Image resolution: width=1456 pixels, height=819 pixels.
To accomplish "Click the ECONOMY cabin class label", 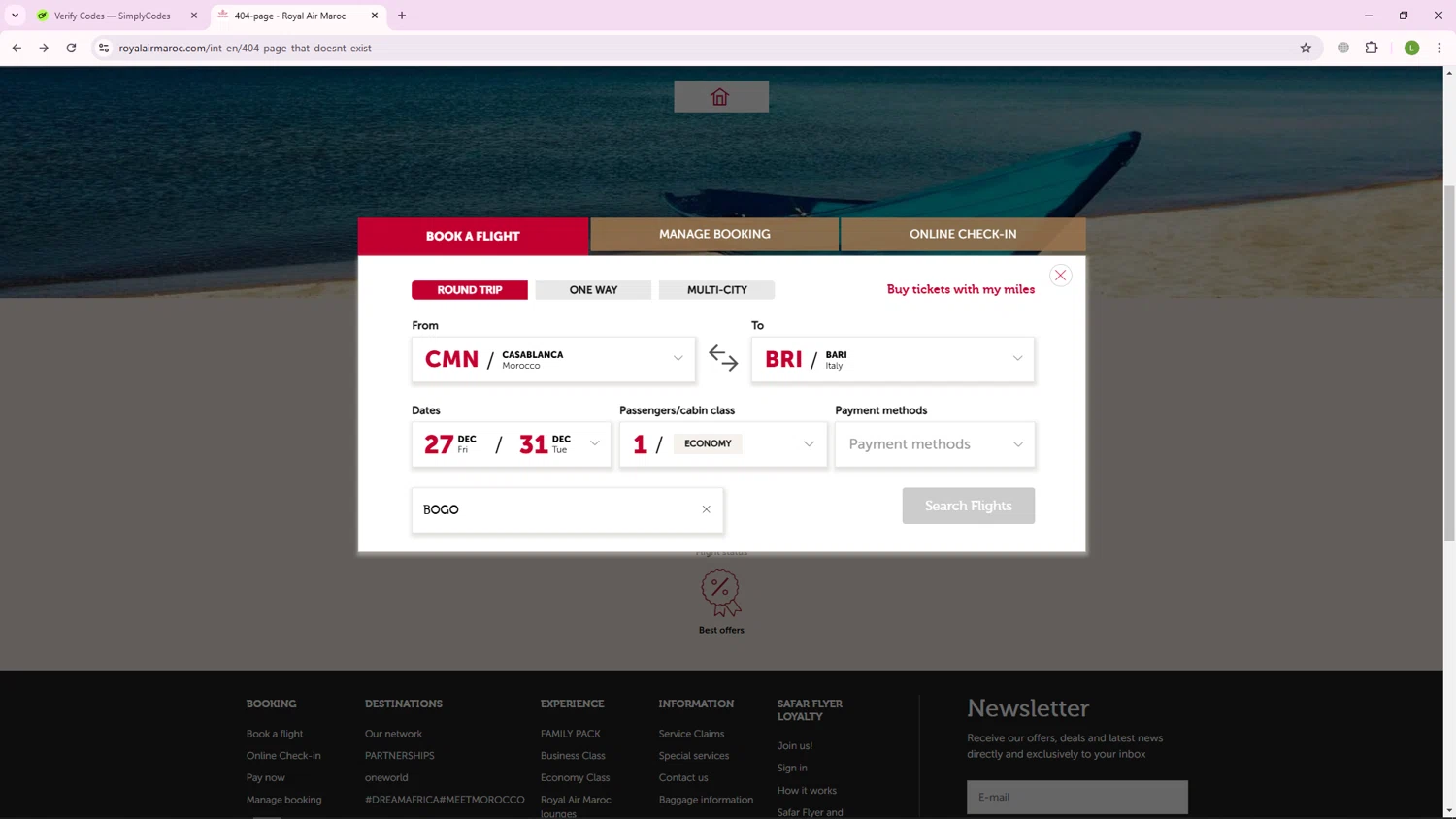I will (708, 443).
